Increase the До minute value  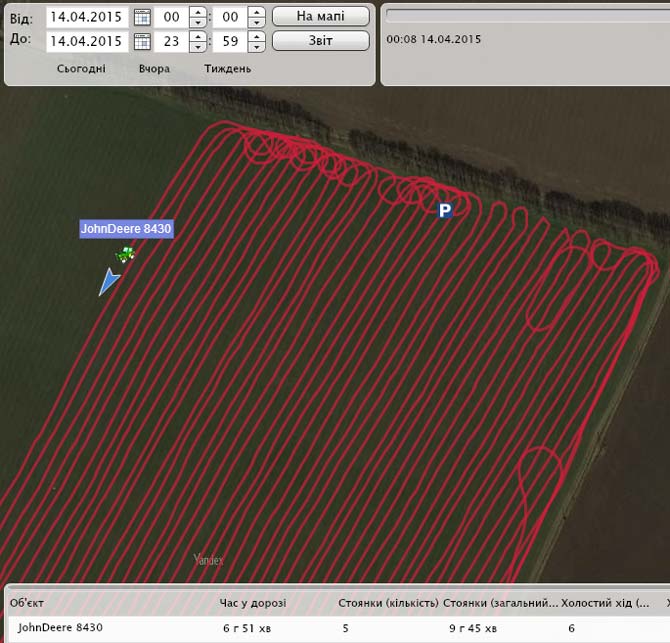pos(256,36)
